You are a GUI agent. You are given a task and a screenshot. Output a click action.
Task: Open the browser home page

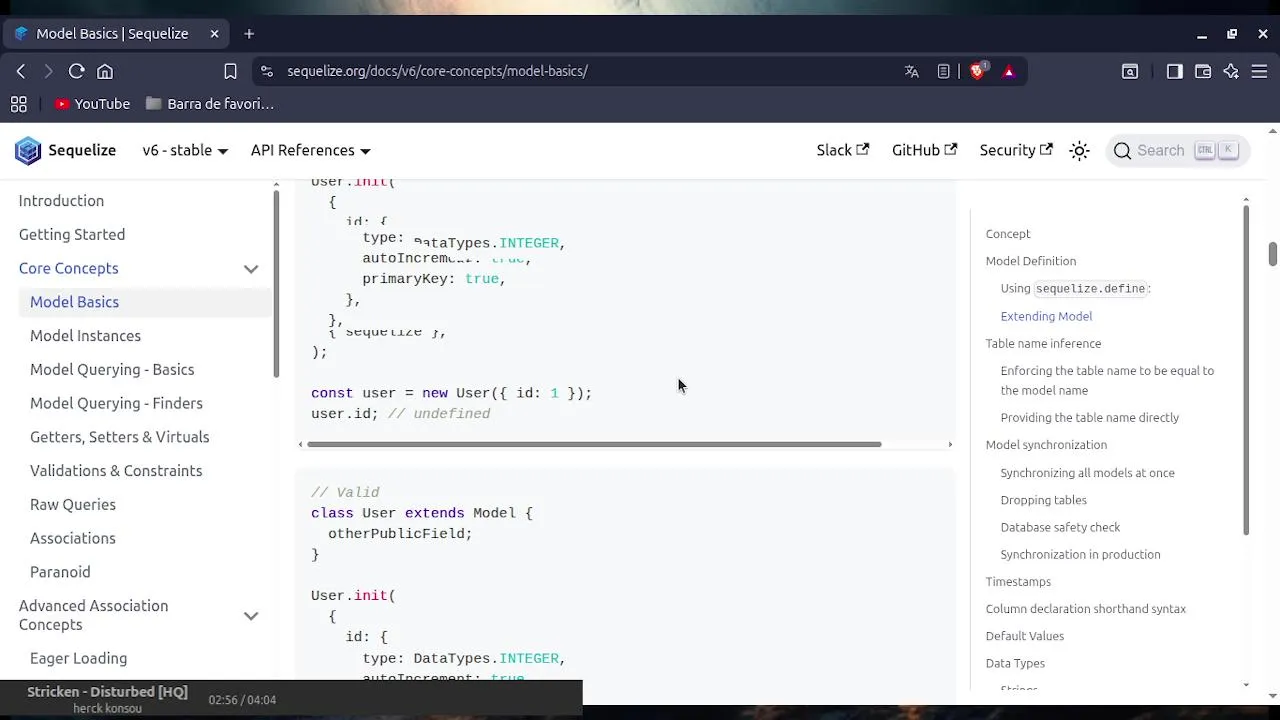105,71
